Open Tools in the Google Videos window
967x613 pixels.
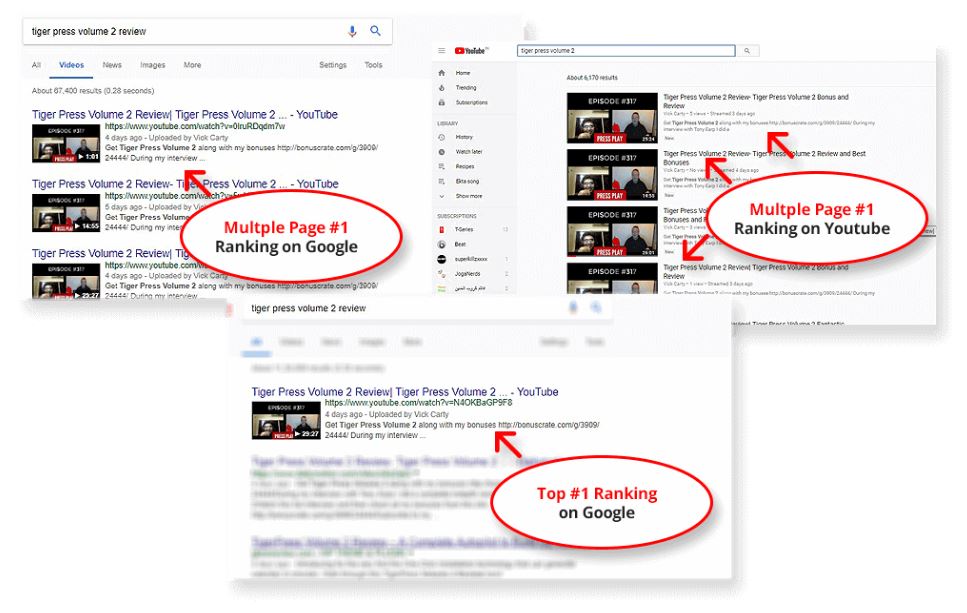click(373, 65)
